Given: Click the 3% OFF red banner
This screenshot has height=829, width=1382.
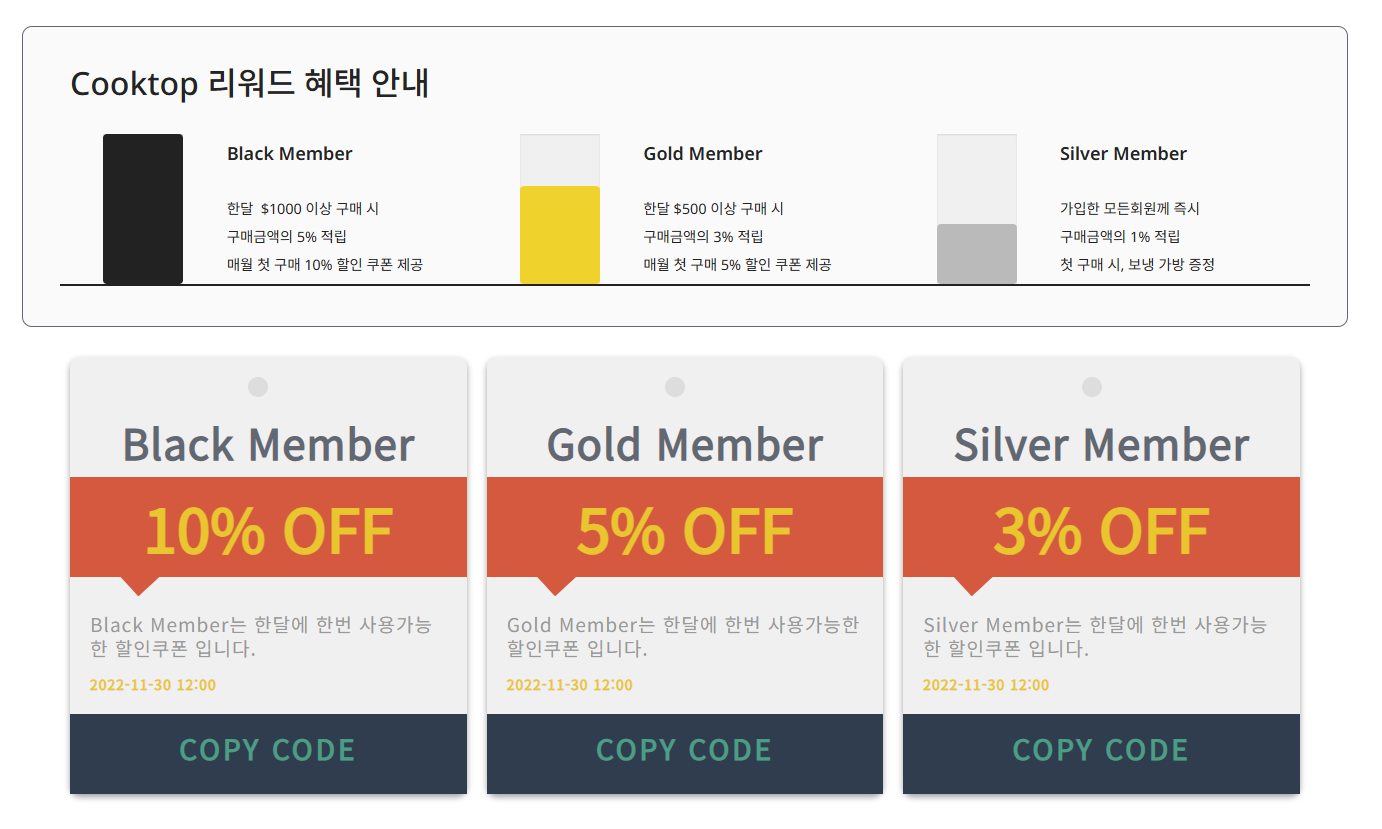Looking at the screenshot, I should pos(1101,527).
